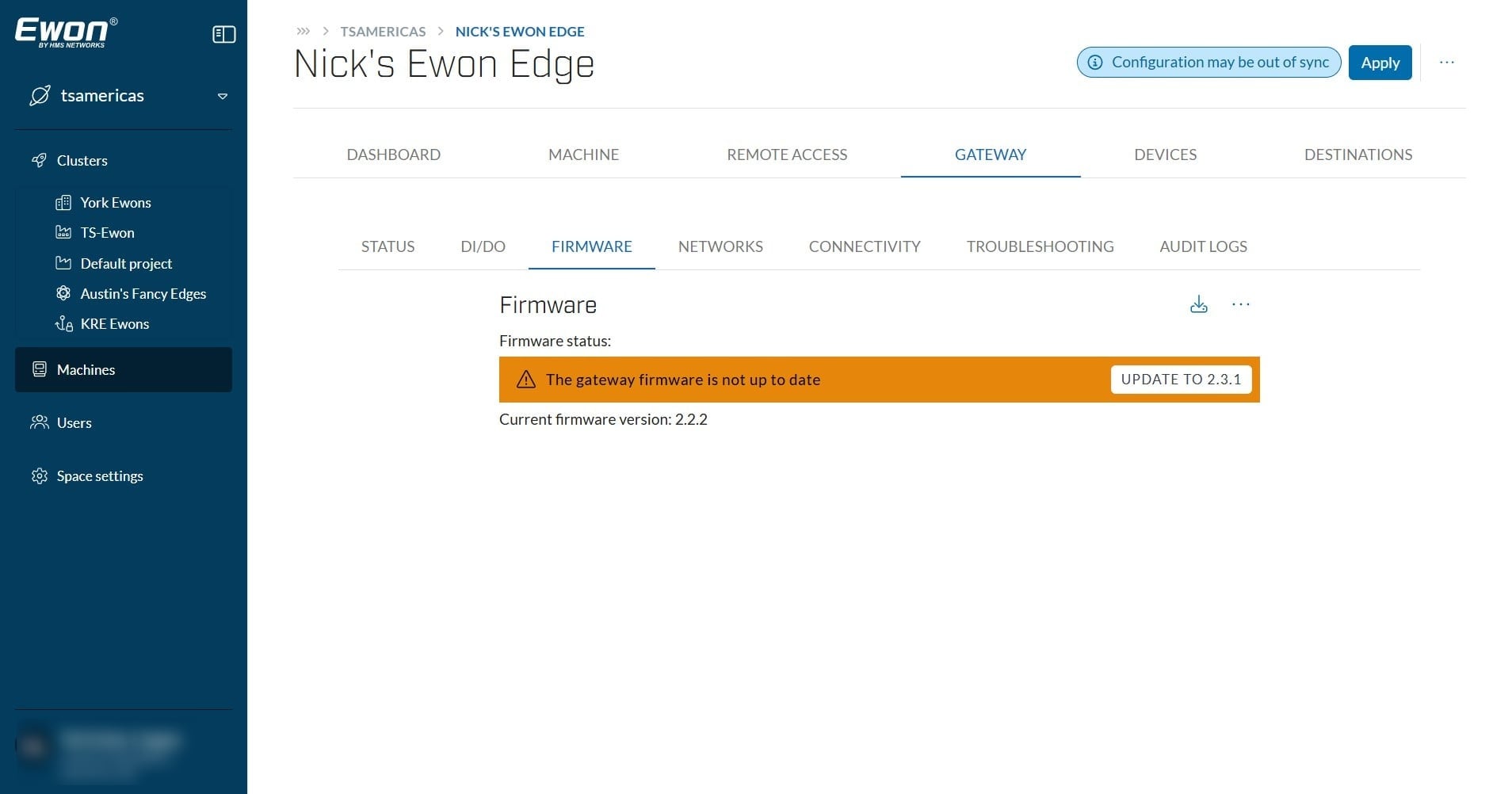Click the TS-Ewon factory icon

(x=63, y=233)
